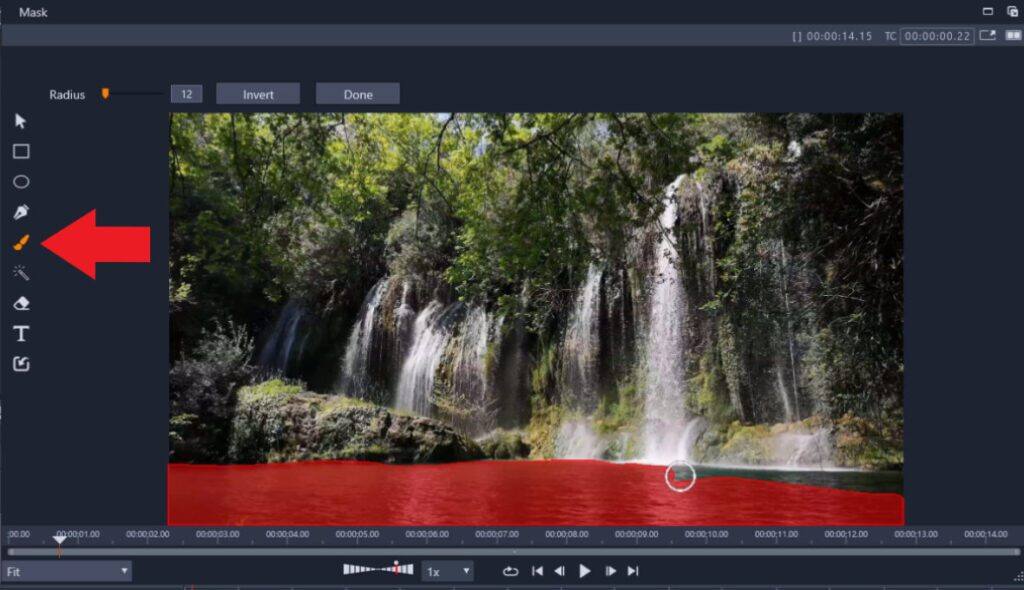Select the ellipse mask tool
Image resolution: width=1024 pixels, height=590 pixels.
(x=21, y=181)
